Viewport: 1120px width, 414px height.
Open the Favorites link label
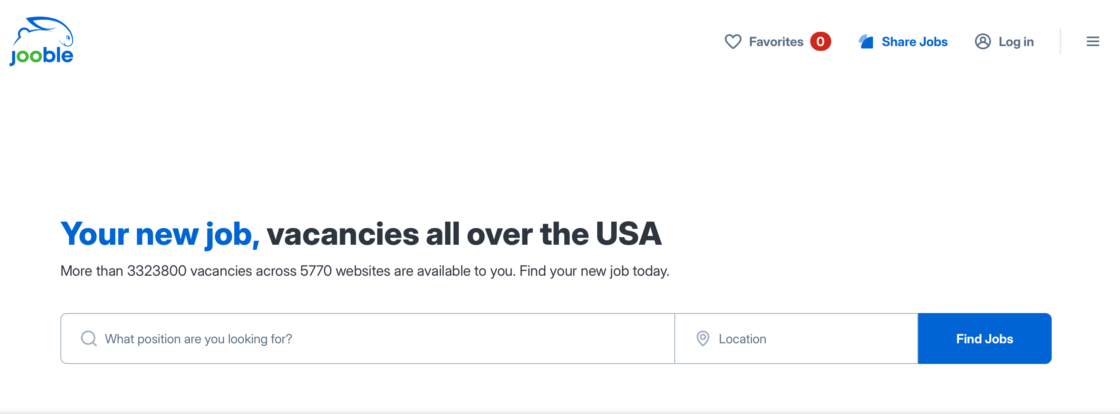[776, 42]
